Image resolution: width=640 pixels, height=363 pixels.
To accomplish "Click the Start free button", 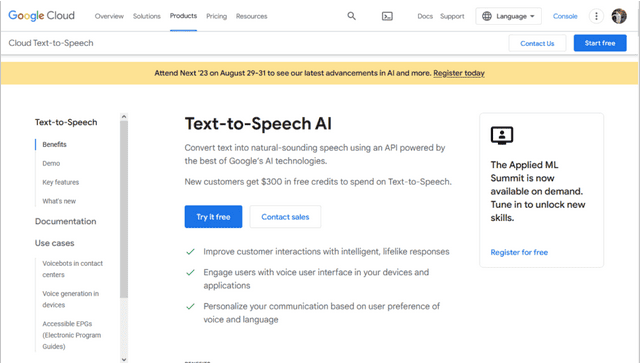I will 600,43.
